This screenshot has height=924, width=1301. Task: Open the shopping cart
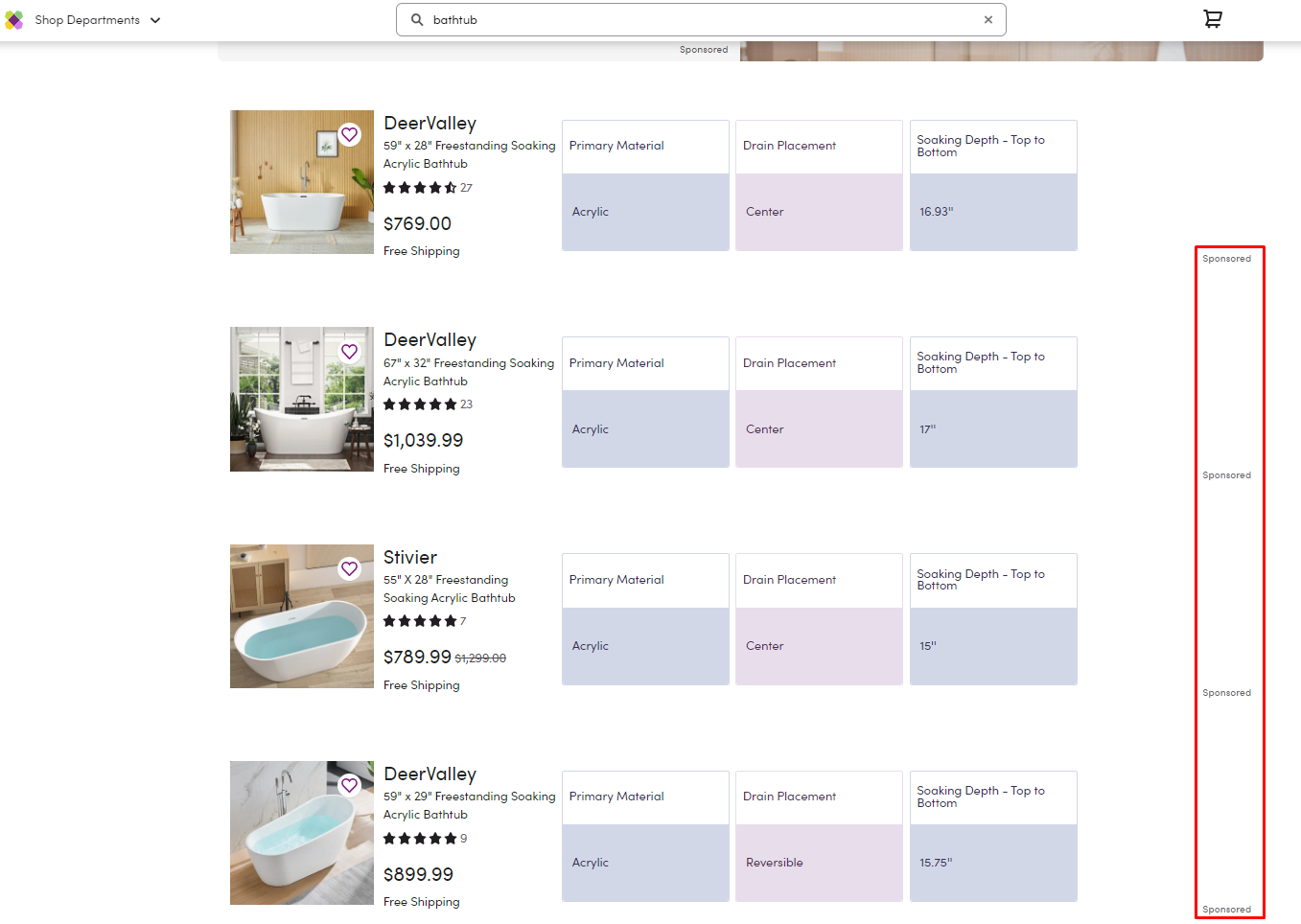click(x=1213, y=19)
